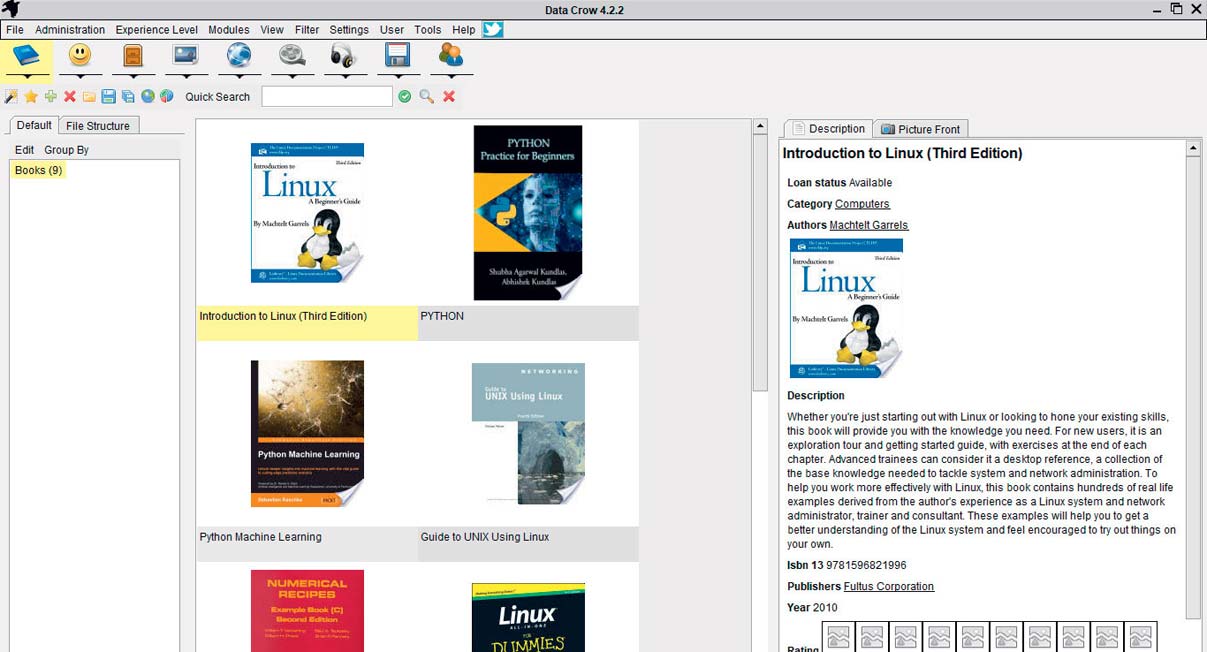Click inside the Quick Search field
The height and width of the screenshot is (652, 1207).
327,96
